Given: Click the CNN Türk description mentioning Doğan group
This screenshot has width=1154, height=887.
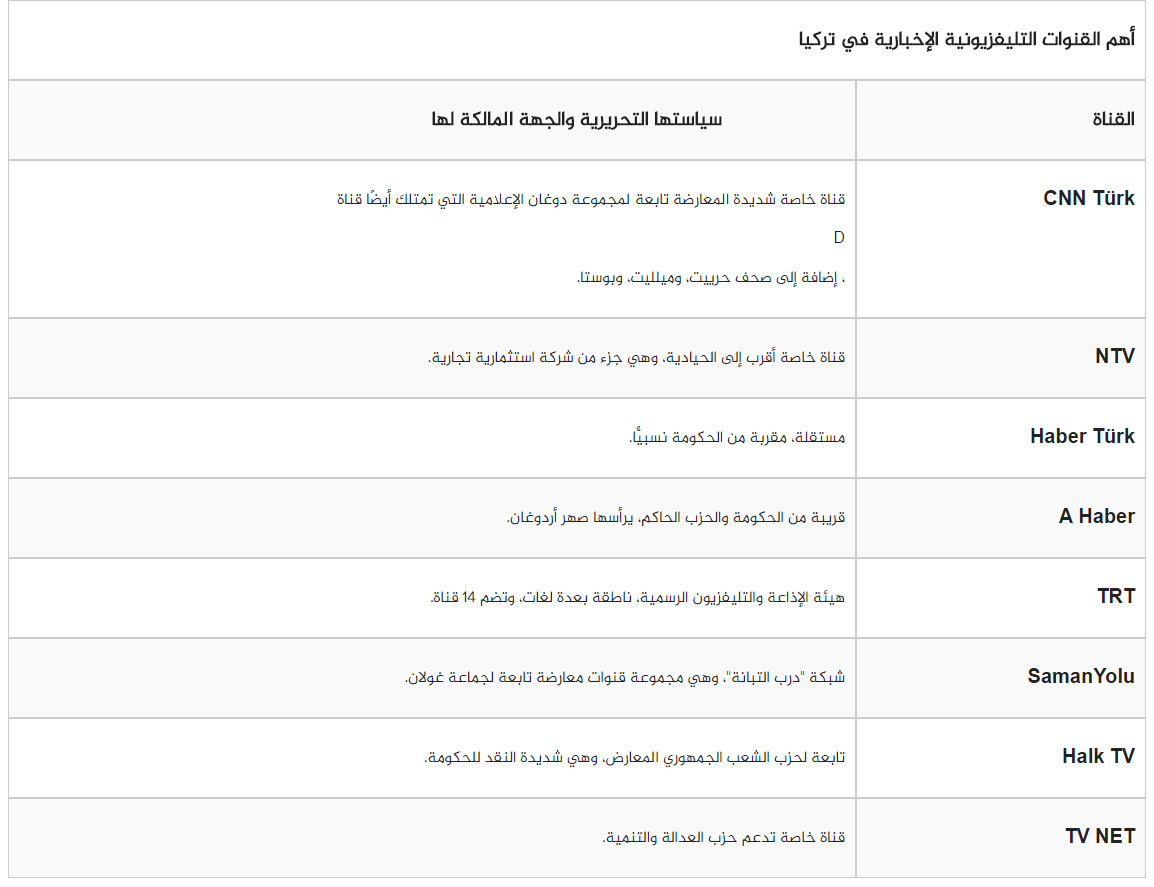Looking at the screenshot, I should (x=590, y=199).
